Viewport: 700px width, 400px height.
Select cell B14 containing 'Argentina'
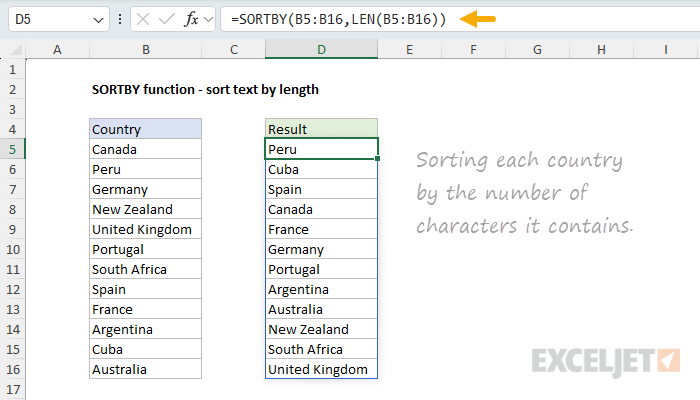[146, 329]
